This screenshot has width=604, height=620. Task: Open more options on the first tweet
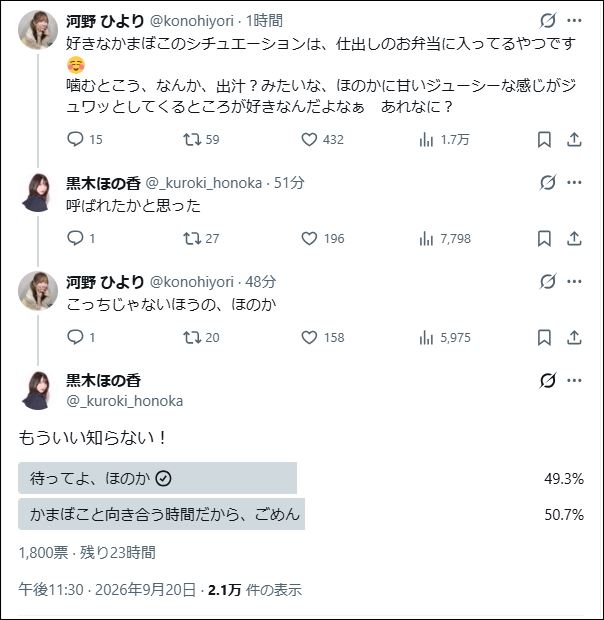pos(574,20)
